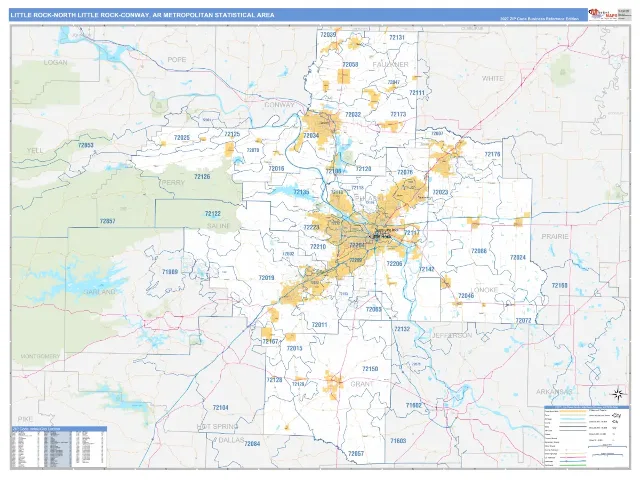Click ZIP code 72065 label
The width and height of the screenshot is (640, 480).
[x=373, y=309]
